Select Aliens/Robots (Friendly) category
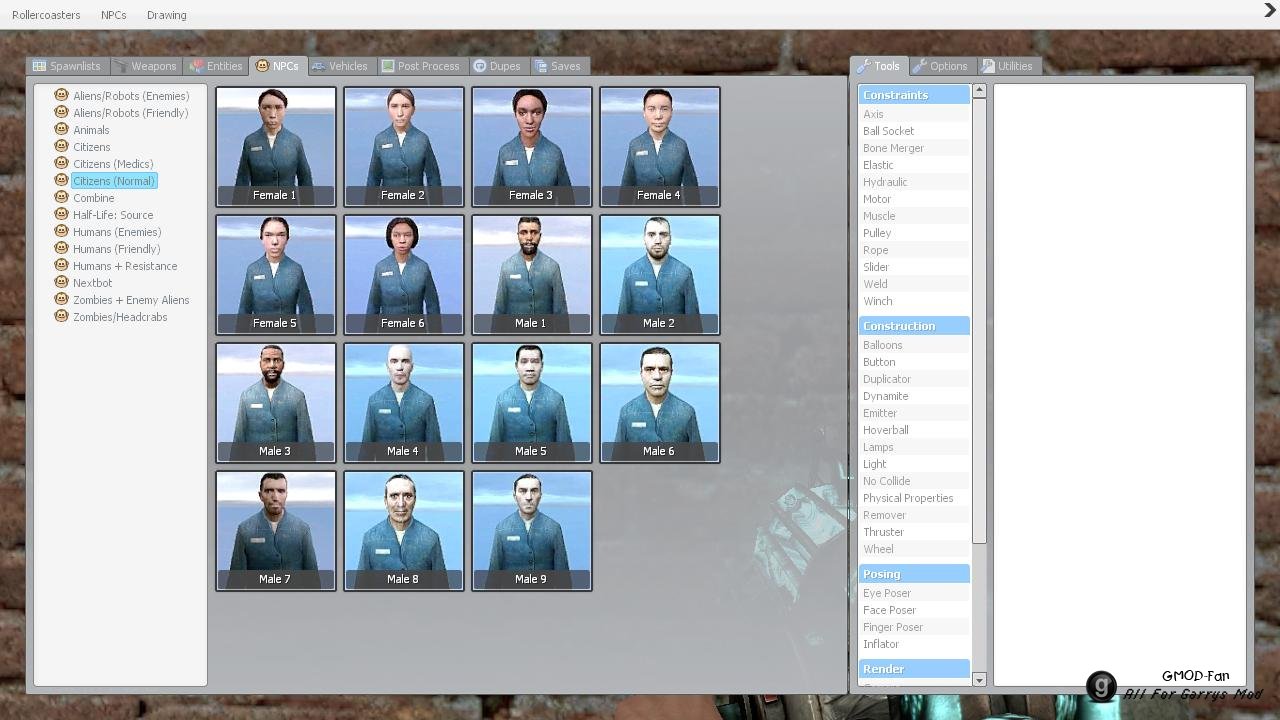1280x720 pixels. (x=130, y=113)
